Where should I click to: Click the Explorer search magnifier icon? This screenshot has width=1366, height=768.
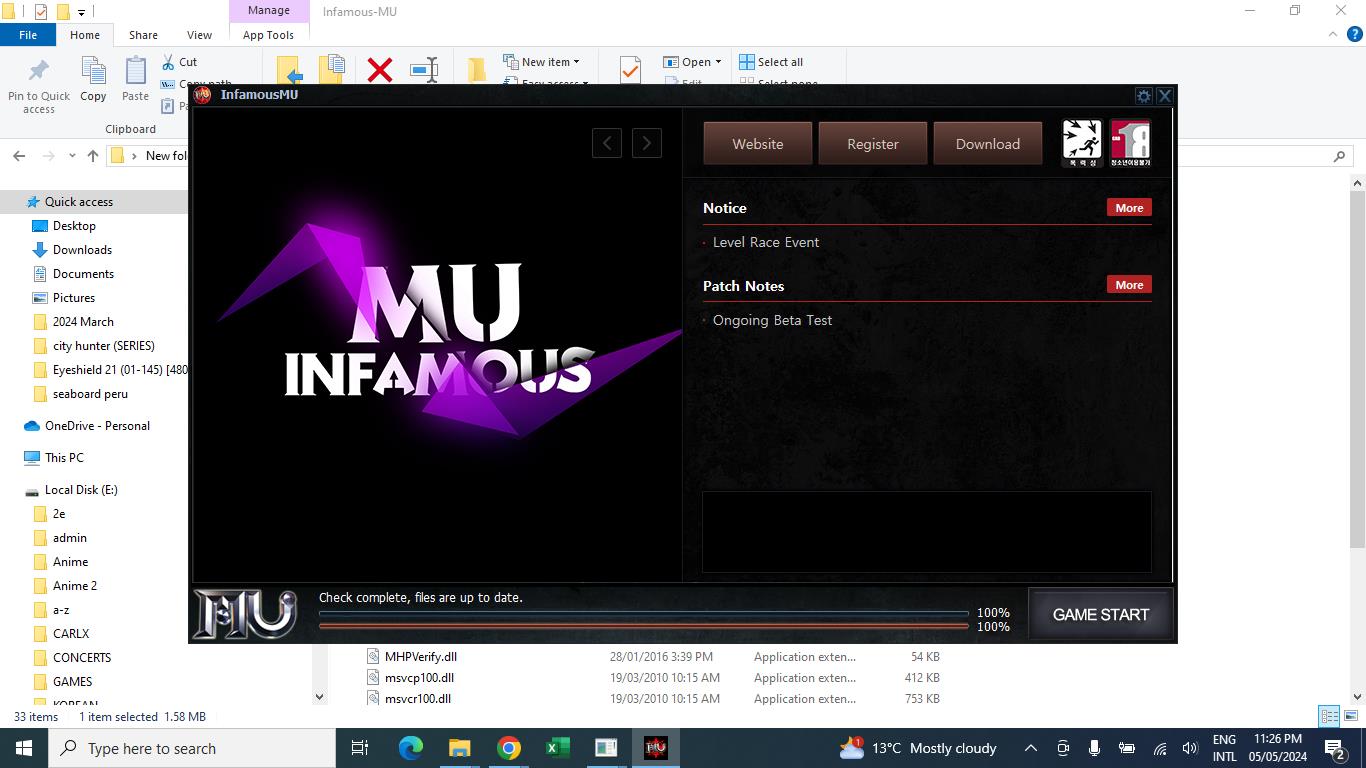1340,156
